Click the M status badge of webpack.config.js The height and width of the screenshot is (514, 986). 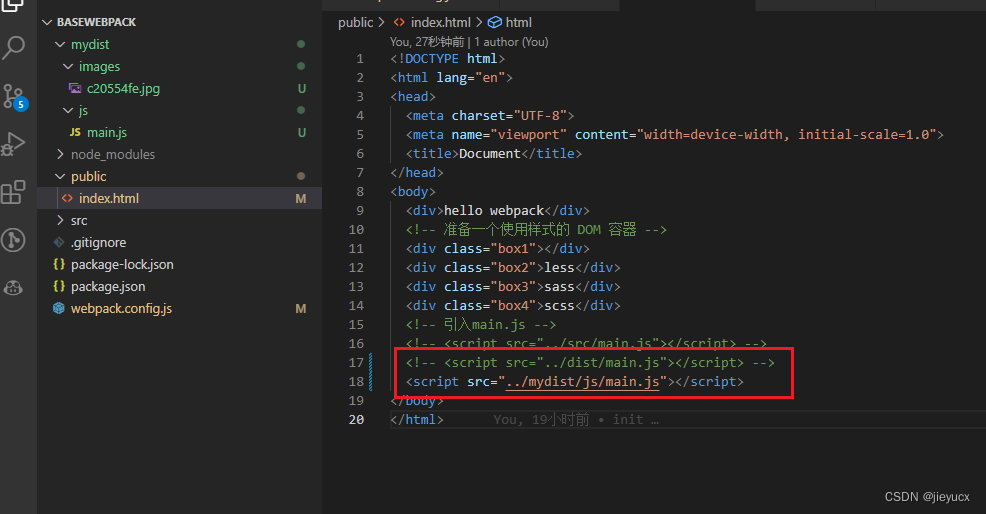point(301,308)
